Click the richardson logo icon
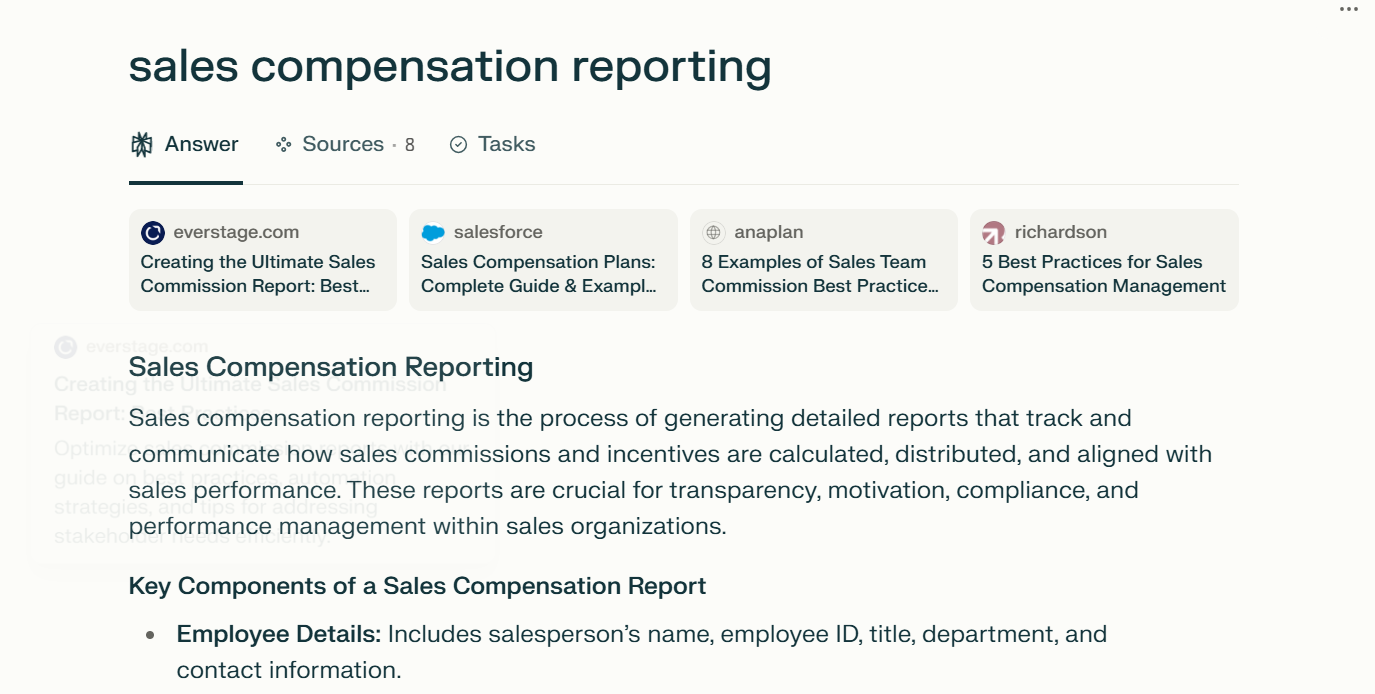 tap(992, 231)
